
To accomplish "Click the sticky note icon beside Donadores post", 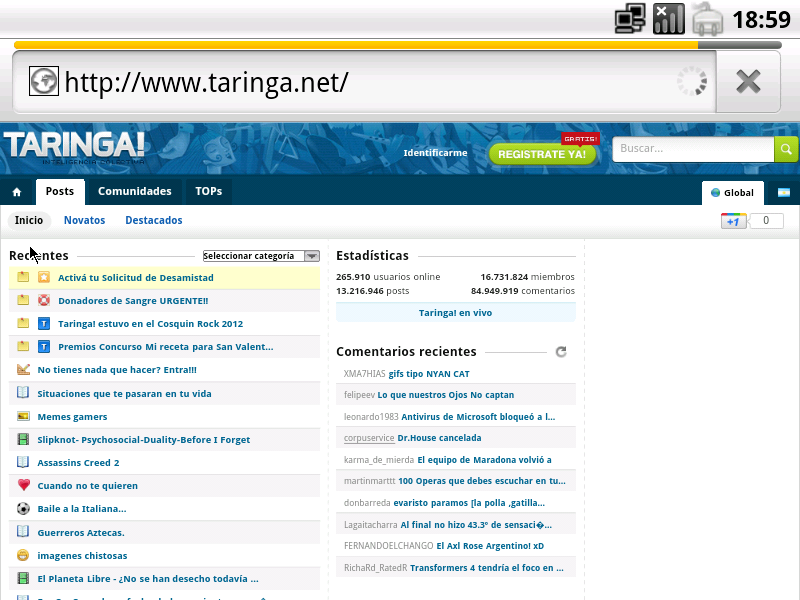I will tap(23, 300).
